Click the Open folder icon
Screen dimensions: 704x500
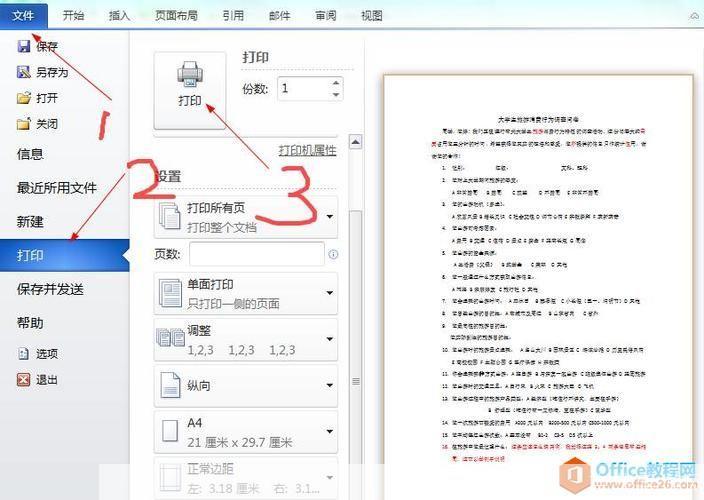tap(24, 98)
